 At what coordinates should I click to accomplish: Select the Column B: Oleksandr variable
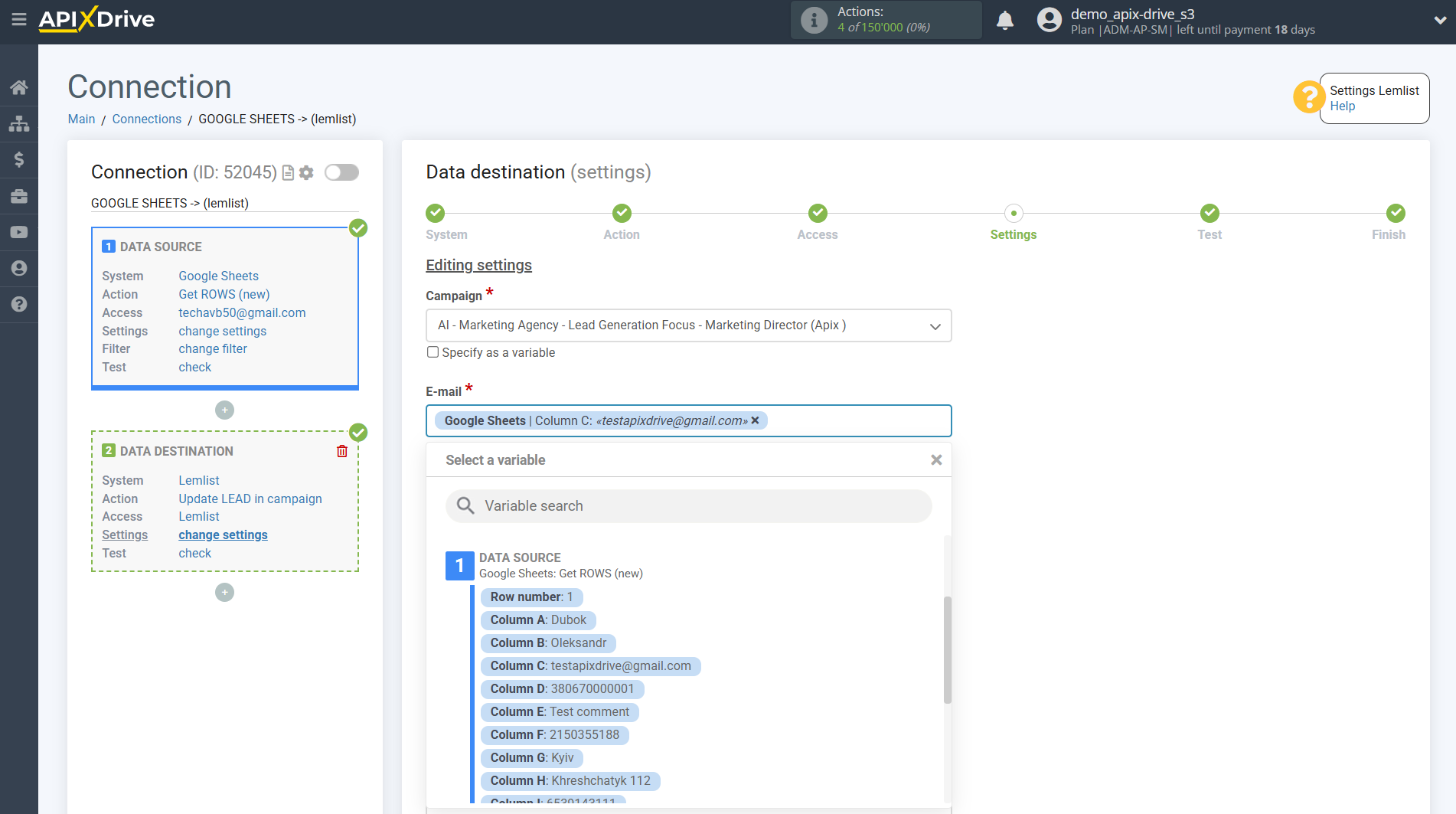coord(548,642)
